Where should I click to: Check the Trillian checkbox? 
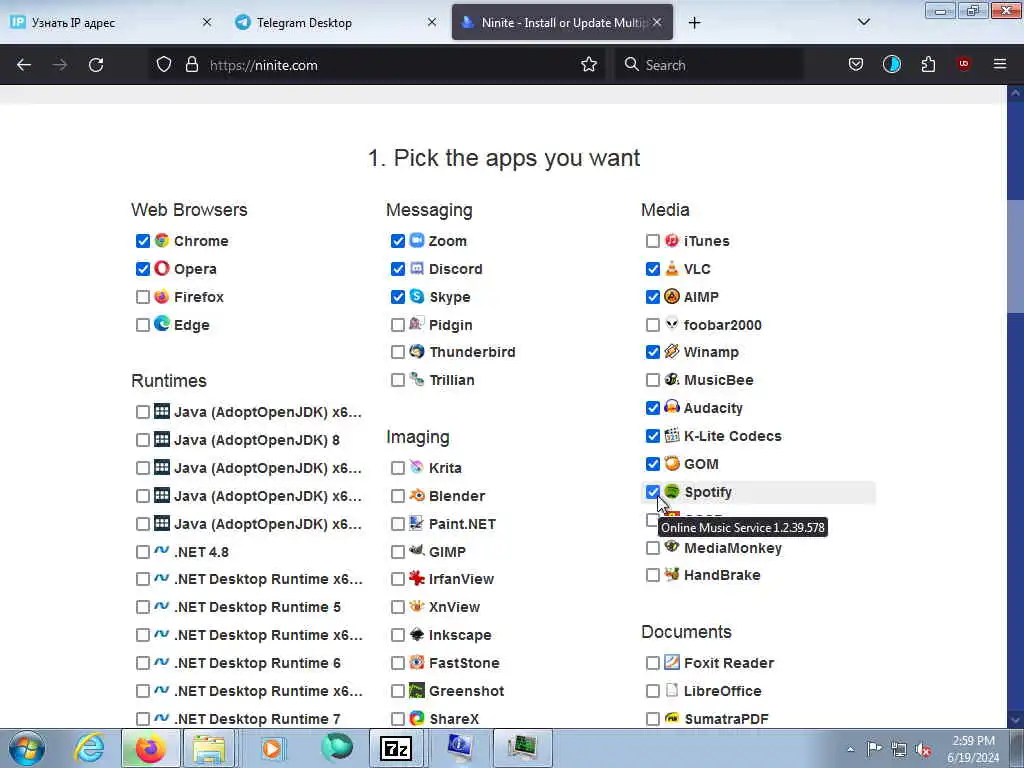pos(398,380)
